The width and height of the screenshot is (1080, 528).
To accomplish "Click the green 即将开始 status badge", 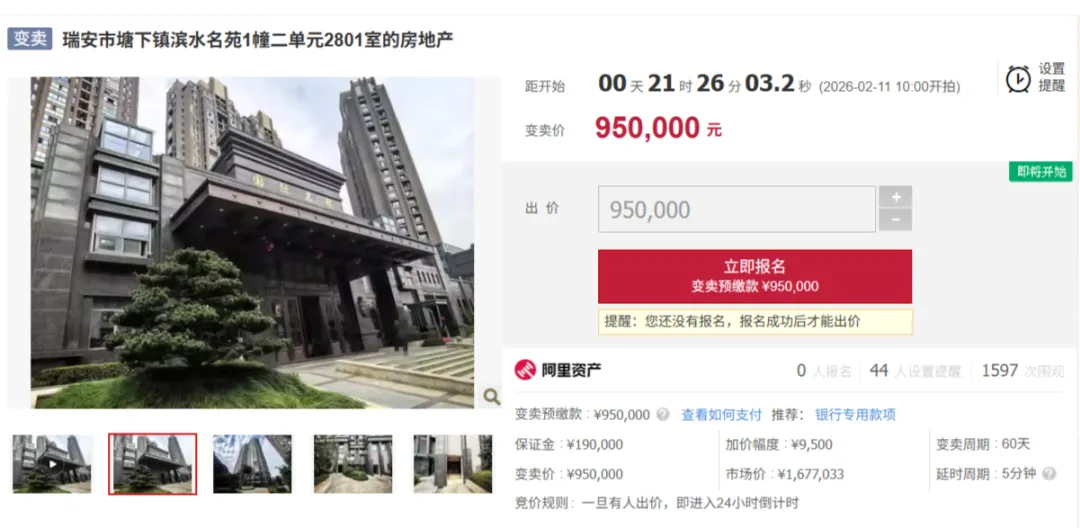I will click(1041, 171).
